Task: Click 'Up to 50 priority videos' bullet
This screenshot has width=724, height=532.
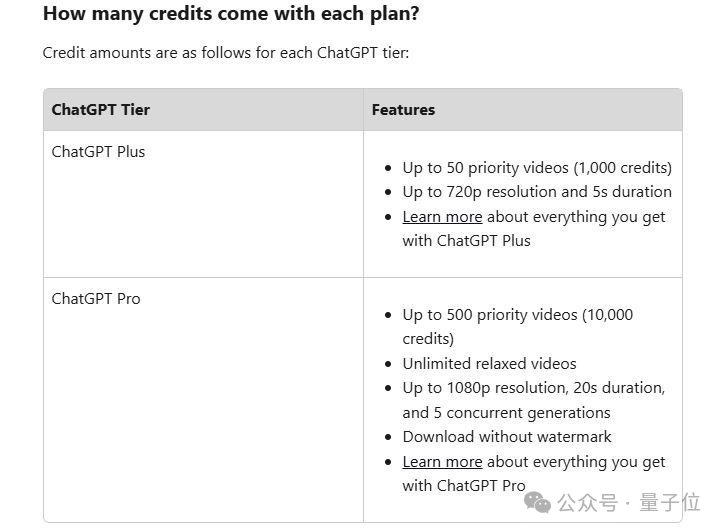Action: pyautogui.click(x=537, y=168)
